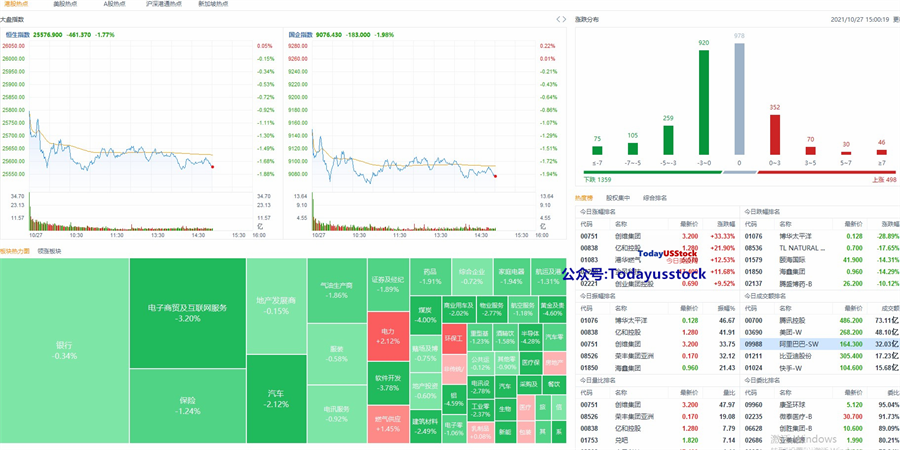900x450 pixels.
Task: Open the 新加坡热点 tab
Action: (x=213, y=3)
